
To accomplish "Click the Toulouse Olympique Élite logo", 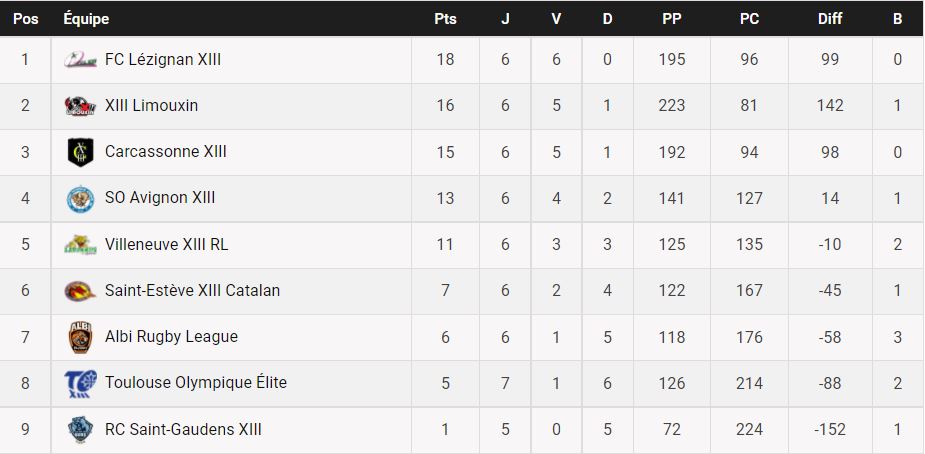I will point(80,383).
